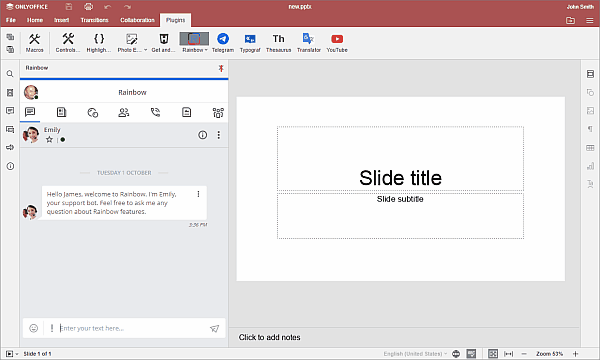Click the emoji smiley icon

[x=34, y=328]
